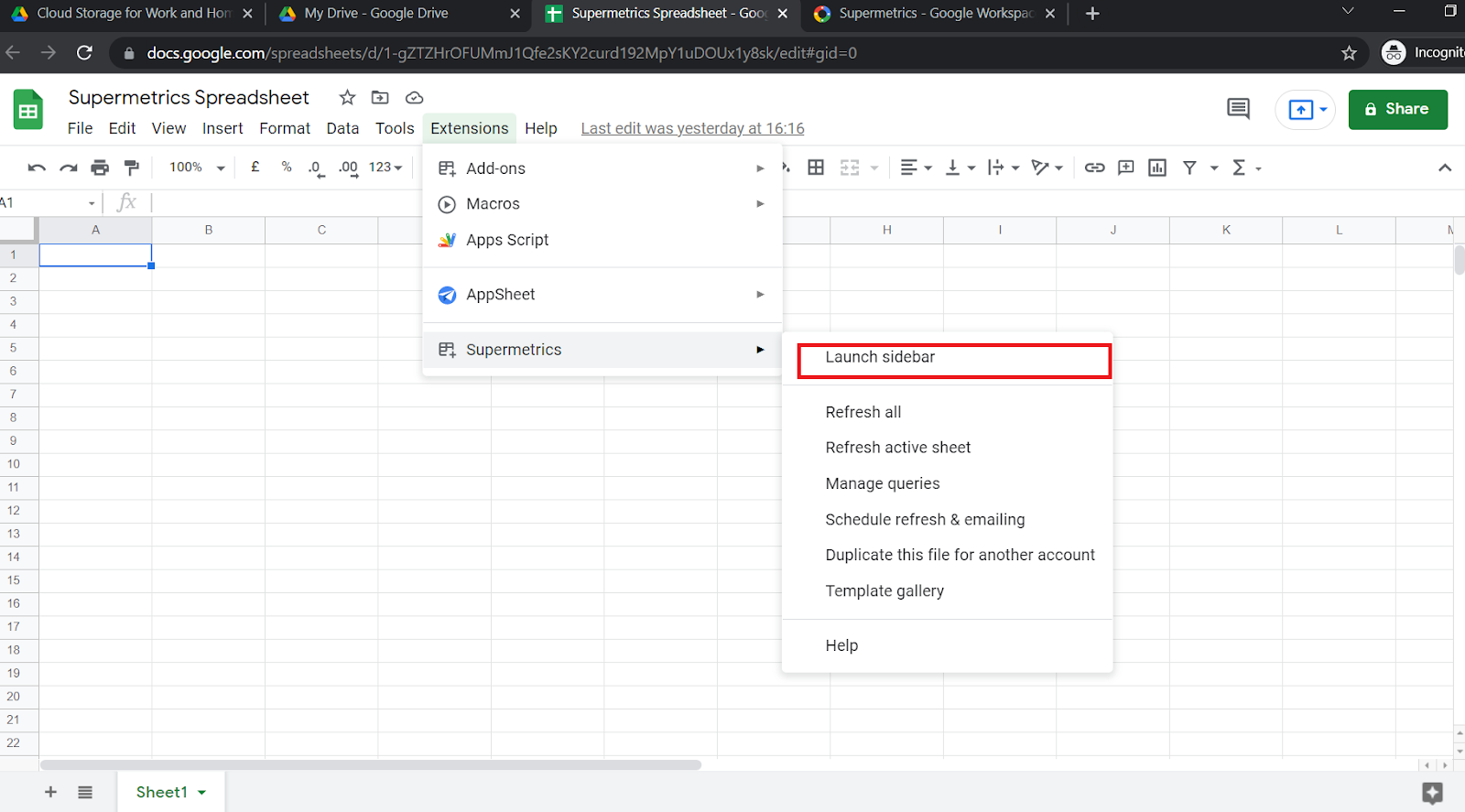Image resolution: width=1465 pixels, height=812 pixels.
Task: Open Template gallery from submenu
Action: click(x=948, y=590)
